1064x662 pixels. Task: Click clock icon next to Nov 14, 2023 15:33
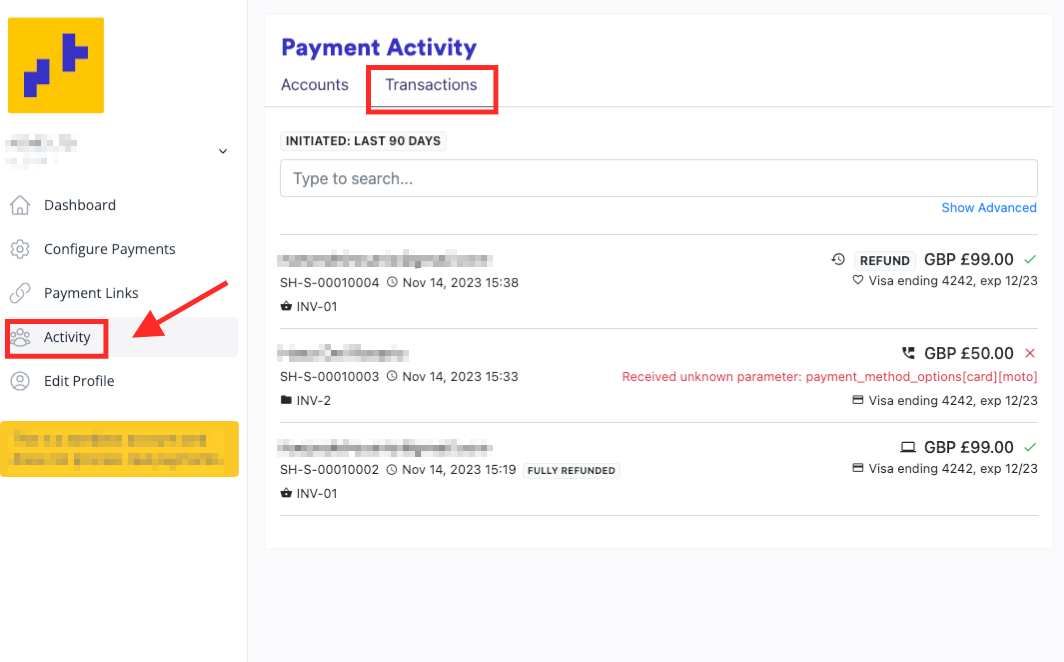(x=392, y=376)
